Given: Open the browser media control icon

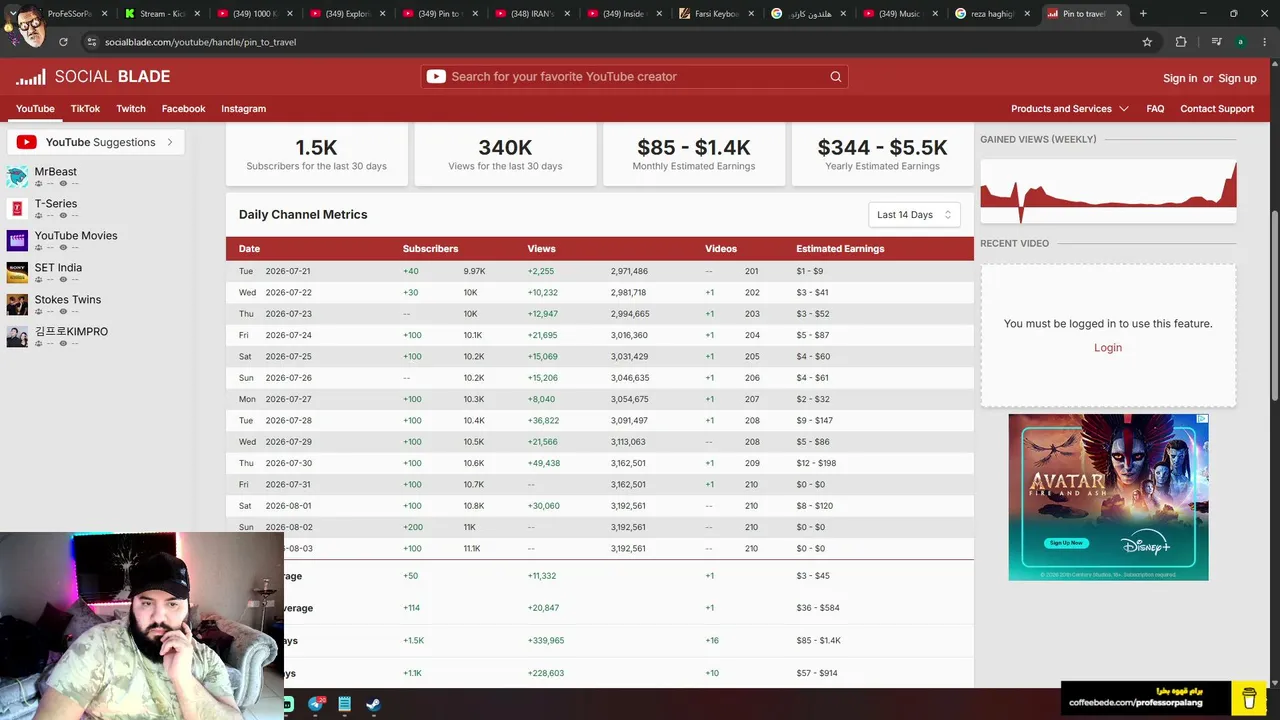Looking at the screenshot, I should [x=1216, y=42].
